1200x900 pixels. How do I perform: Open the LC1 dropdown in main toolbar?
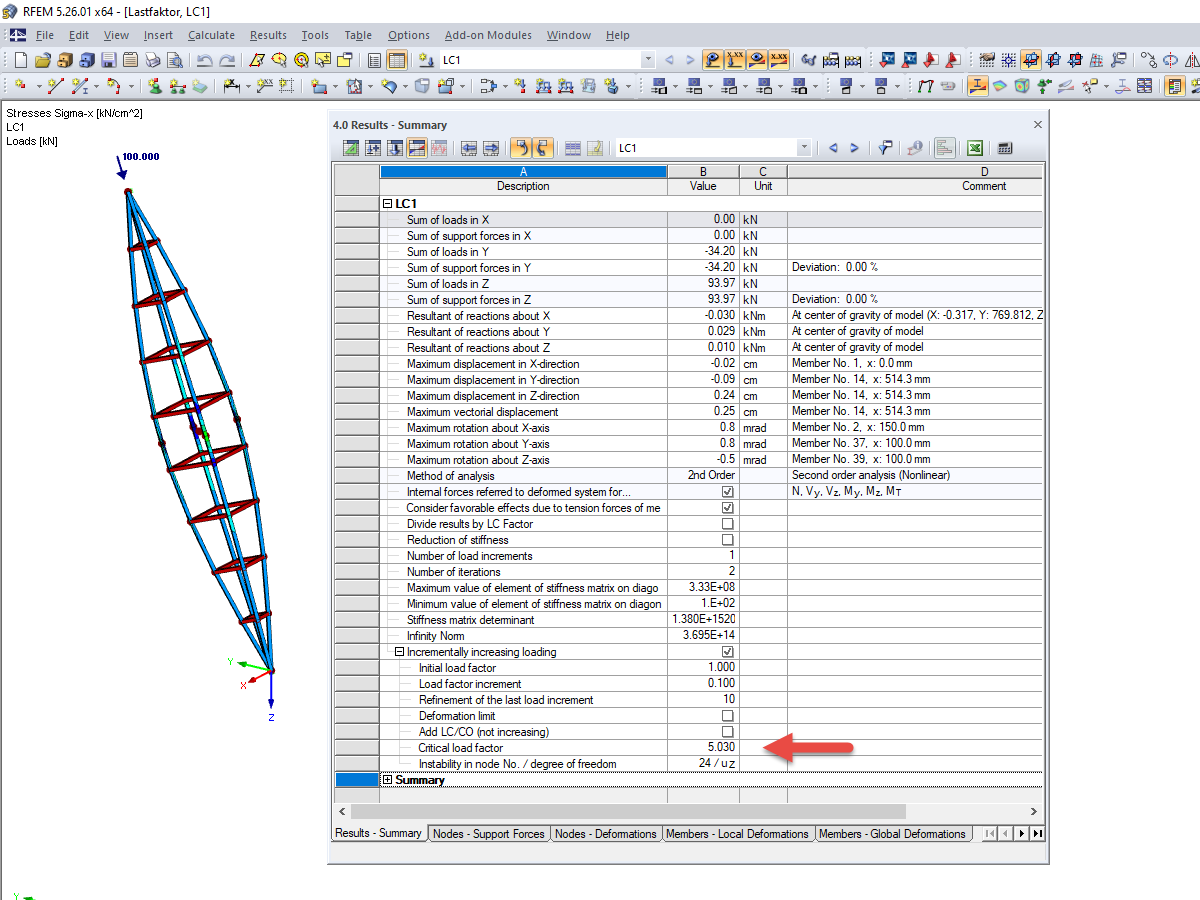pyautogui.click(x=648, y=60)
